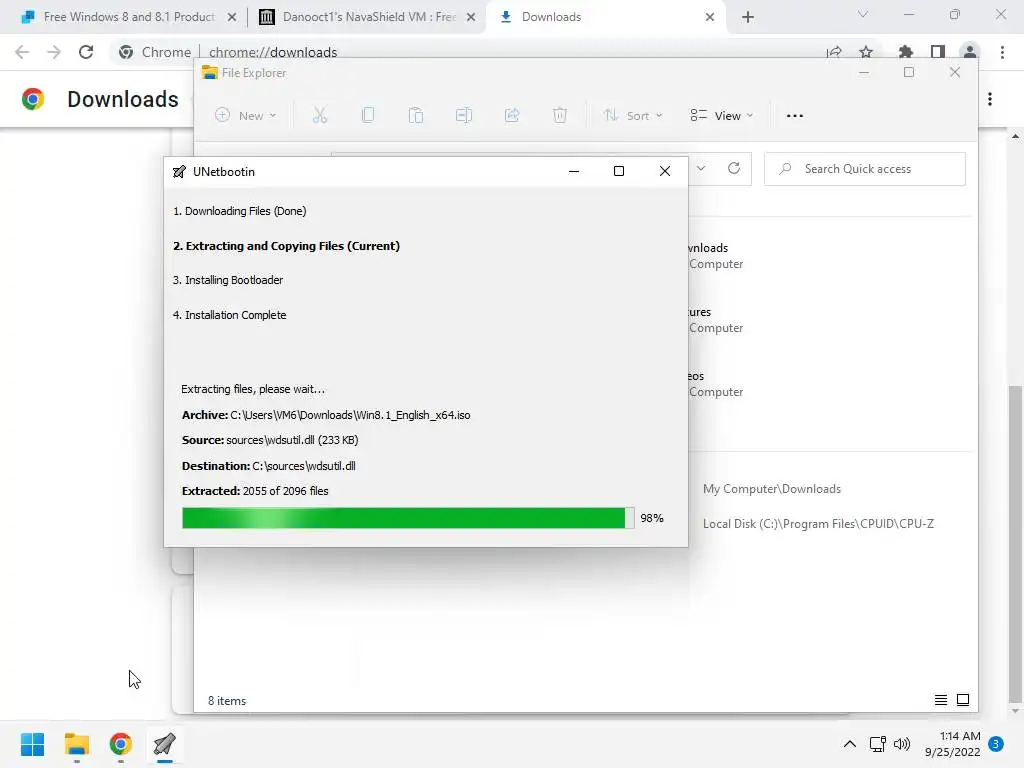Click the Archive path Win8.1_English_x64.iso
The image size is (1024, 768).
point(326,415)
